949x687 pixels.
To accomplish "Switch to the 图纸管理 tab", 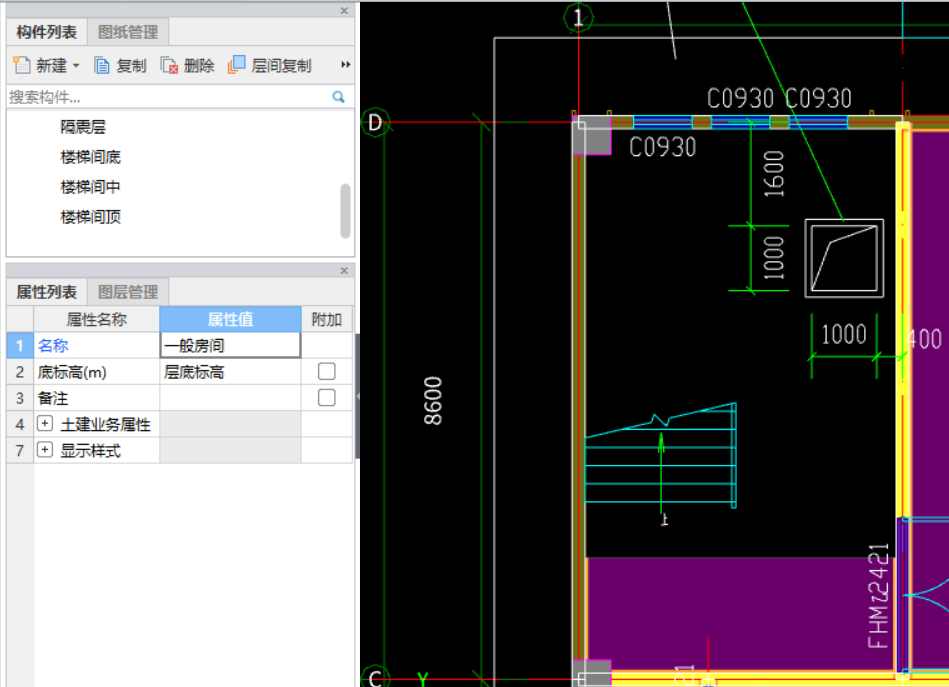I will (128, 32).
